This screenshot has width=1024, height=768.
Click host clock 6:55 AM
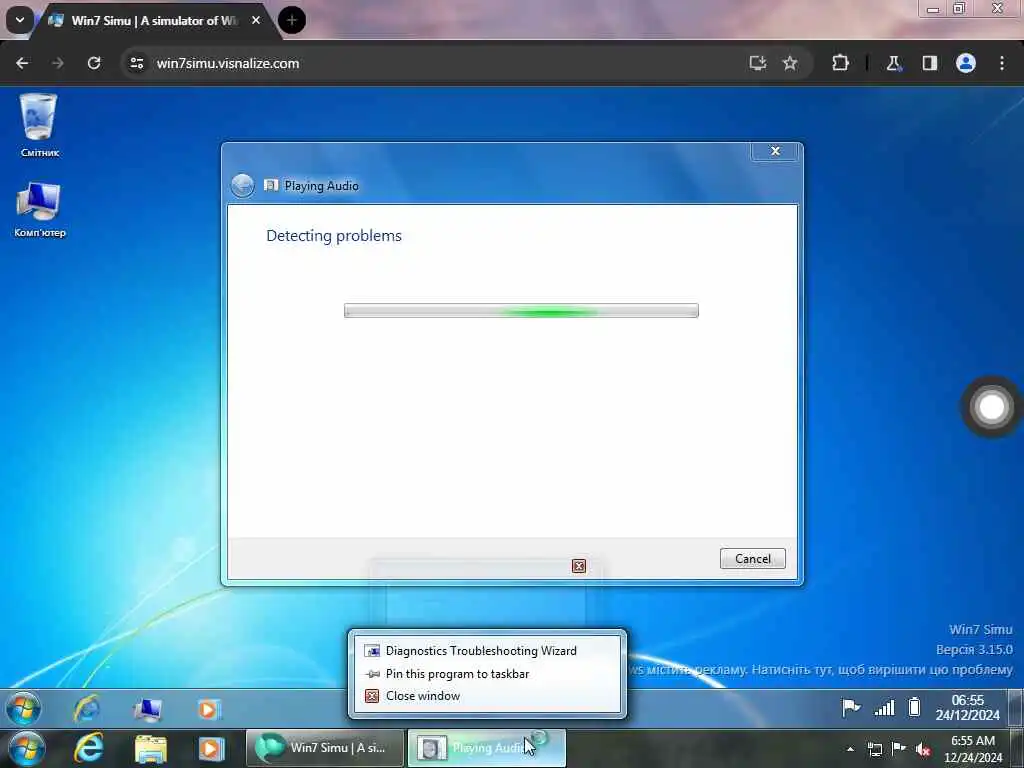[x=972, y=749]
